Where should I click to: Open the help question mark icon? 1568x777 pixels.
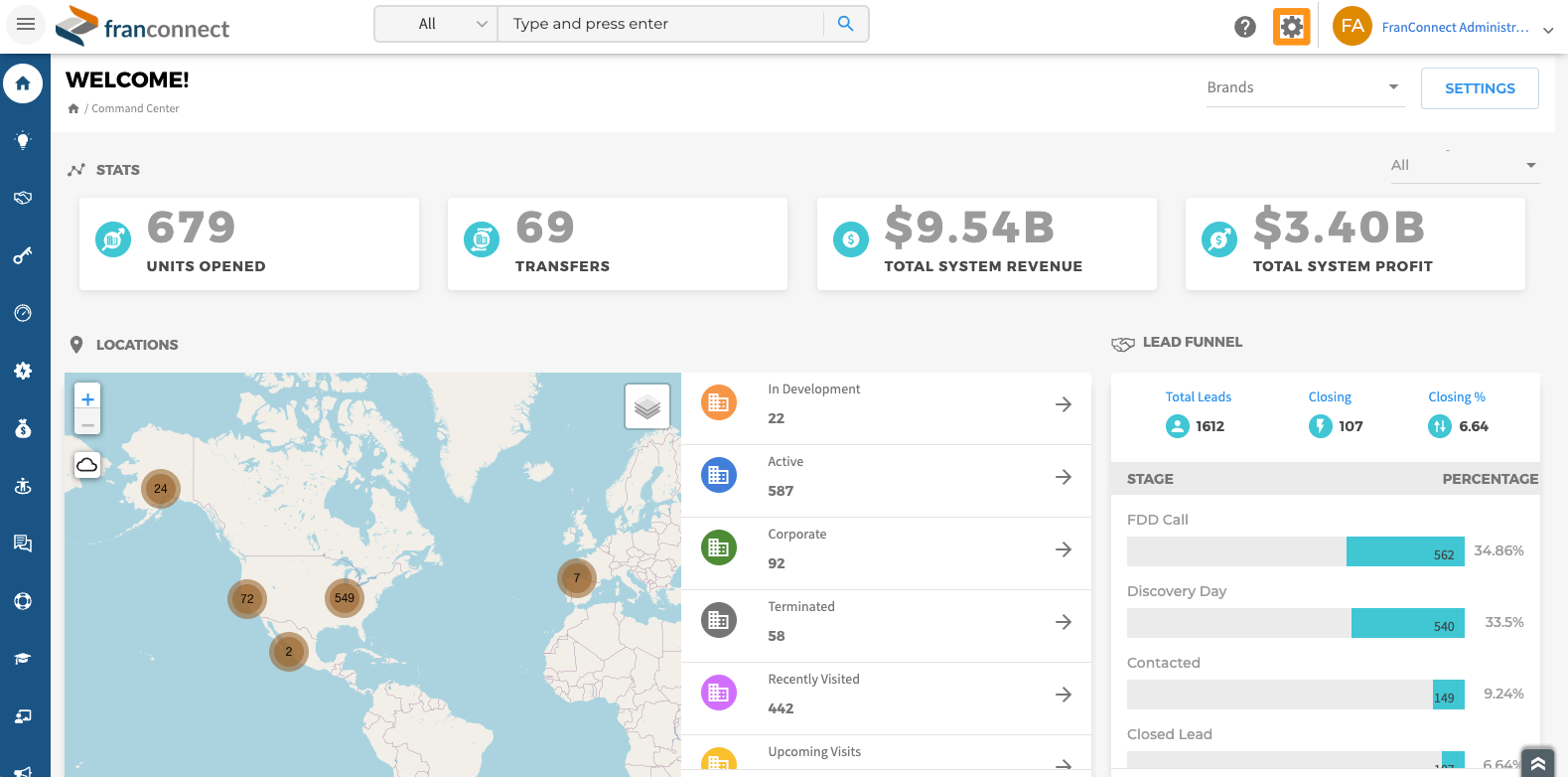coord(1245,27)
